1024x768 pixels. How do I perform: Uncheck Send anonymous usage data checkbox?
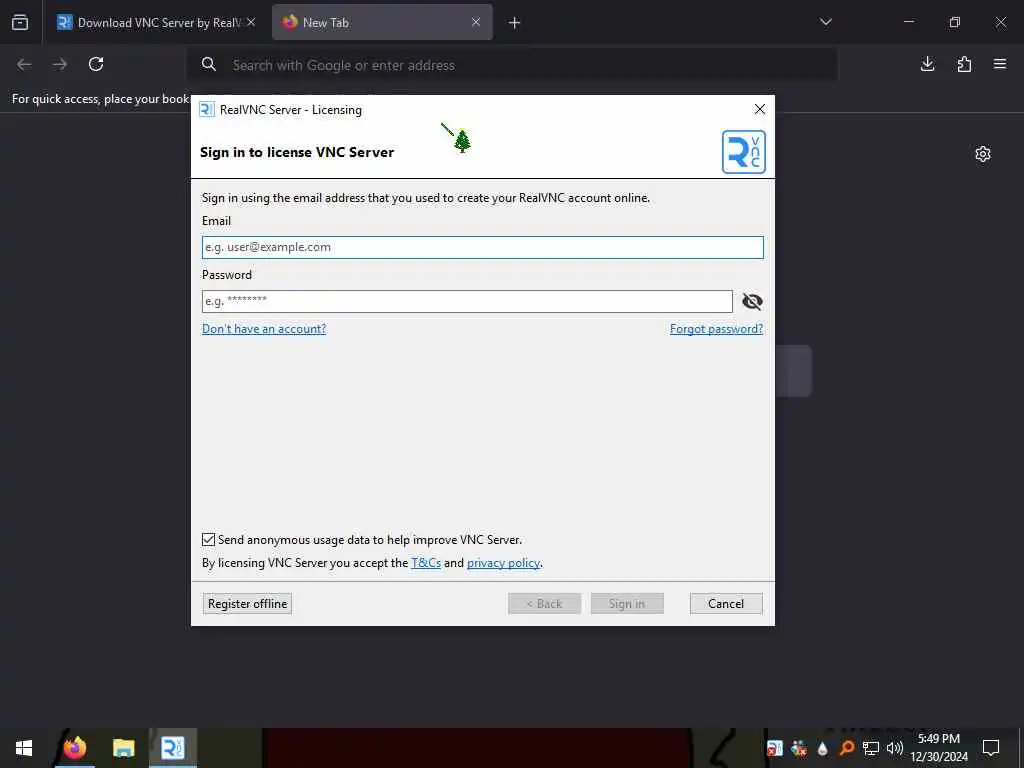coord(208,539)
